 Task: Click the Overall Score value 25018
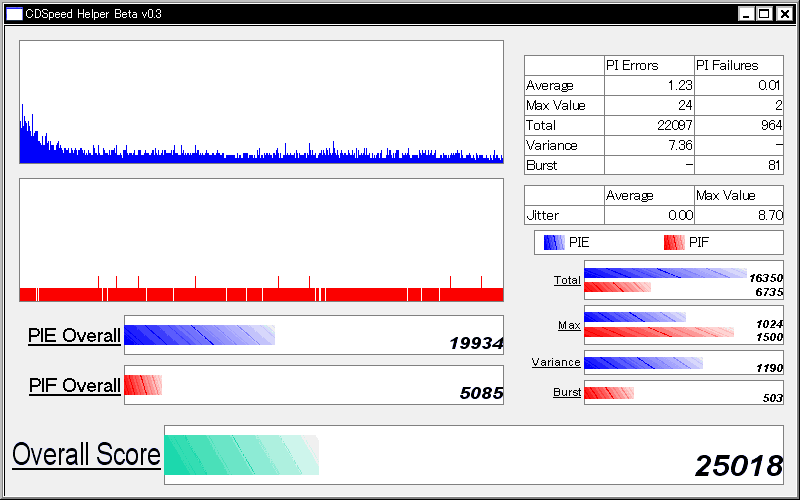click(739, 466)
